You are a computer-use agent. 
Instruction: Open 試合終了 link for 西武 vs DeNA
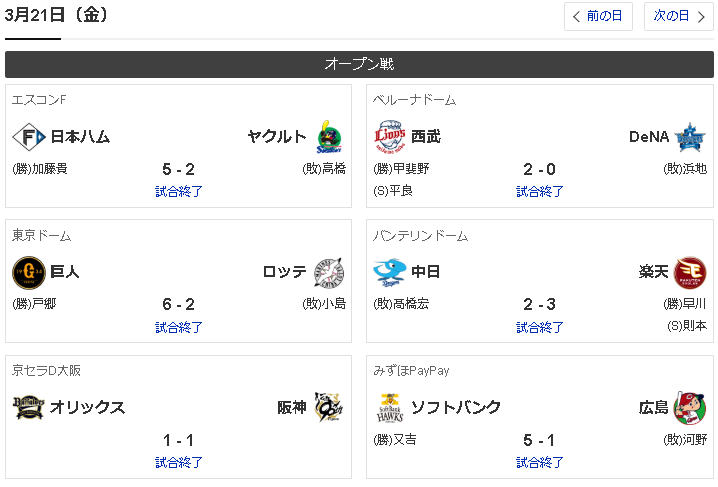point(540,191)
